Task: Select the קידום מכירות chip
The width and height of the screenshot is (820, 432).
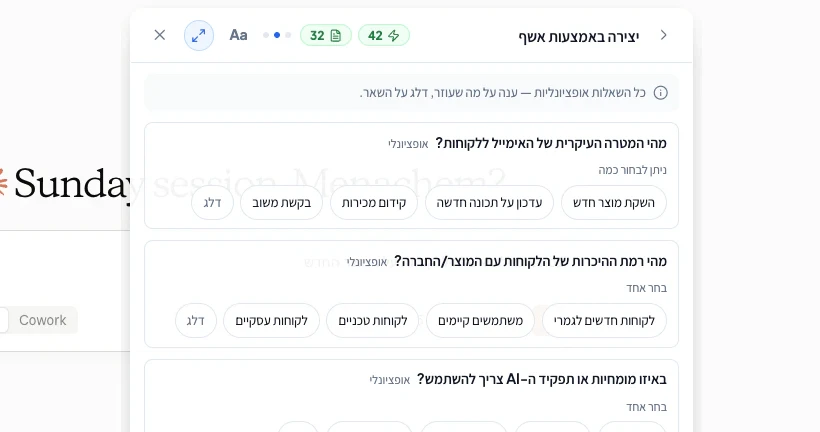Action: 374,202
